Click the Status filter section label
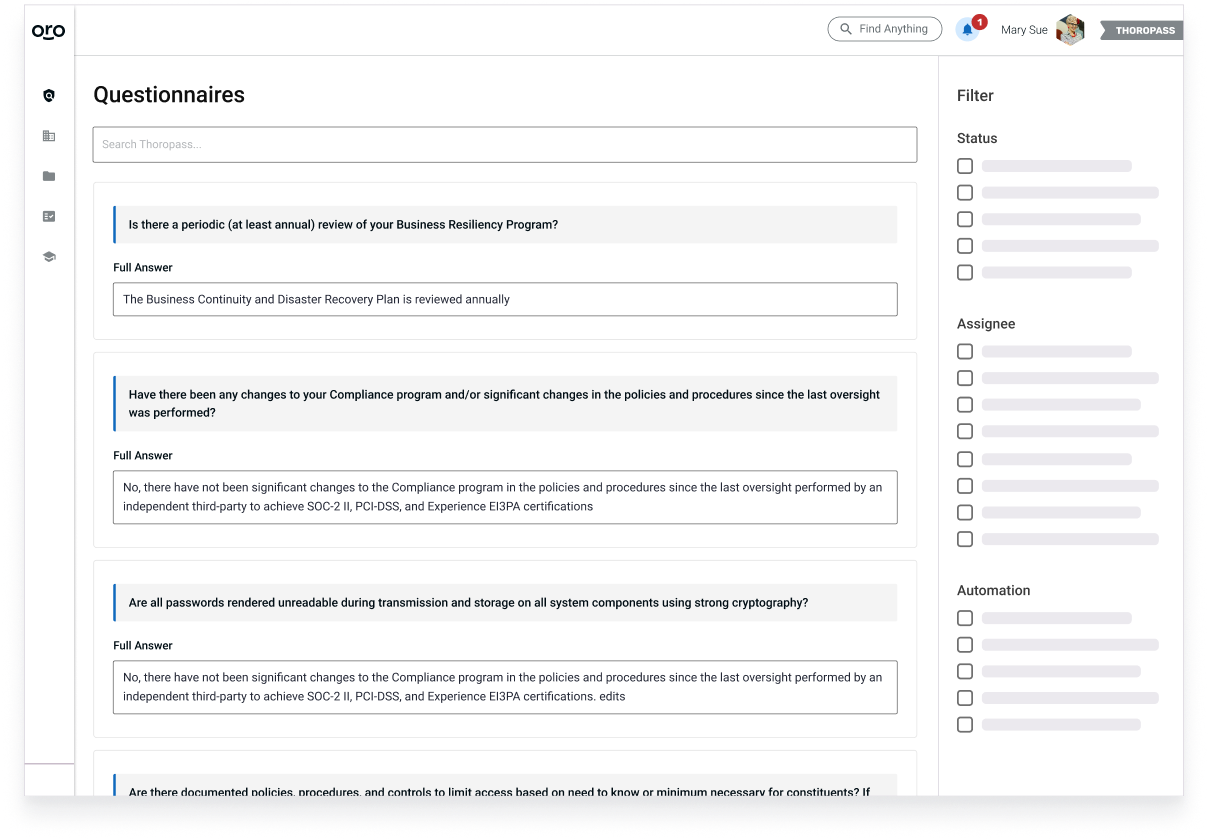The image size is (1208, 840). (977, 138)
